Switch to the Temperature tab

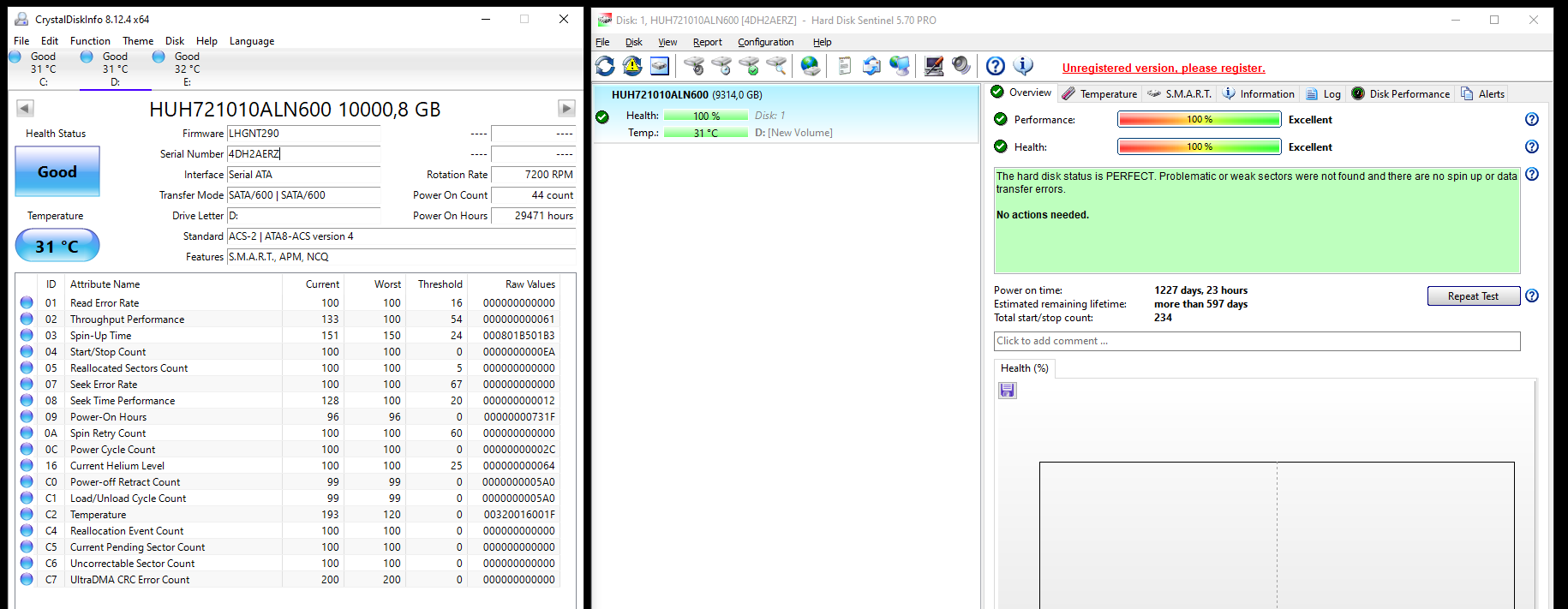coord(1100,94)
